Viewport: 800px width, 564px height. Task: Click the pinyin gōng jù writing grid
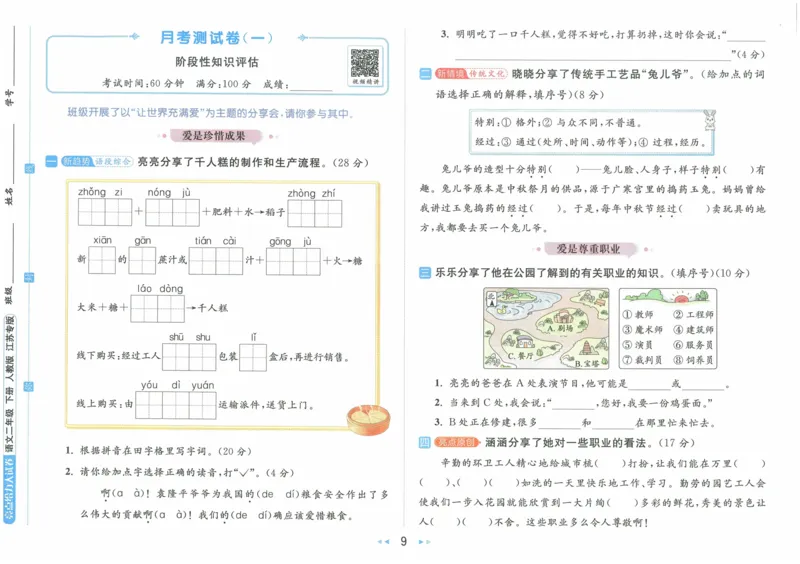coord(293,262)
